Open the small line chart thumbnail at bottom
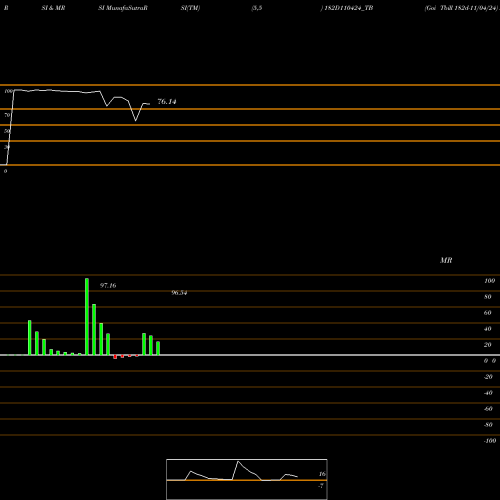The image size is (500, 500). pyautogui.click(x=247, y=479)
